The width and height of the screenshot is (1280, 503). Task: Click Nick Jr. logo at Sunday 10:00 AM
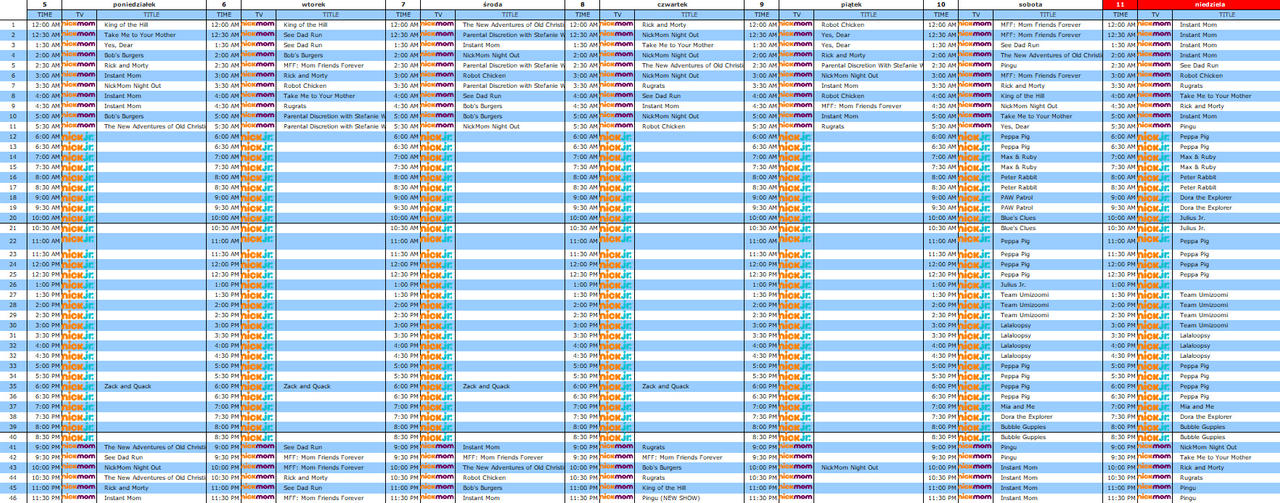click(1155, 217)
